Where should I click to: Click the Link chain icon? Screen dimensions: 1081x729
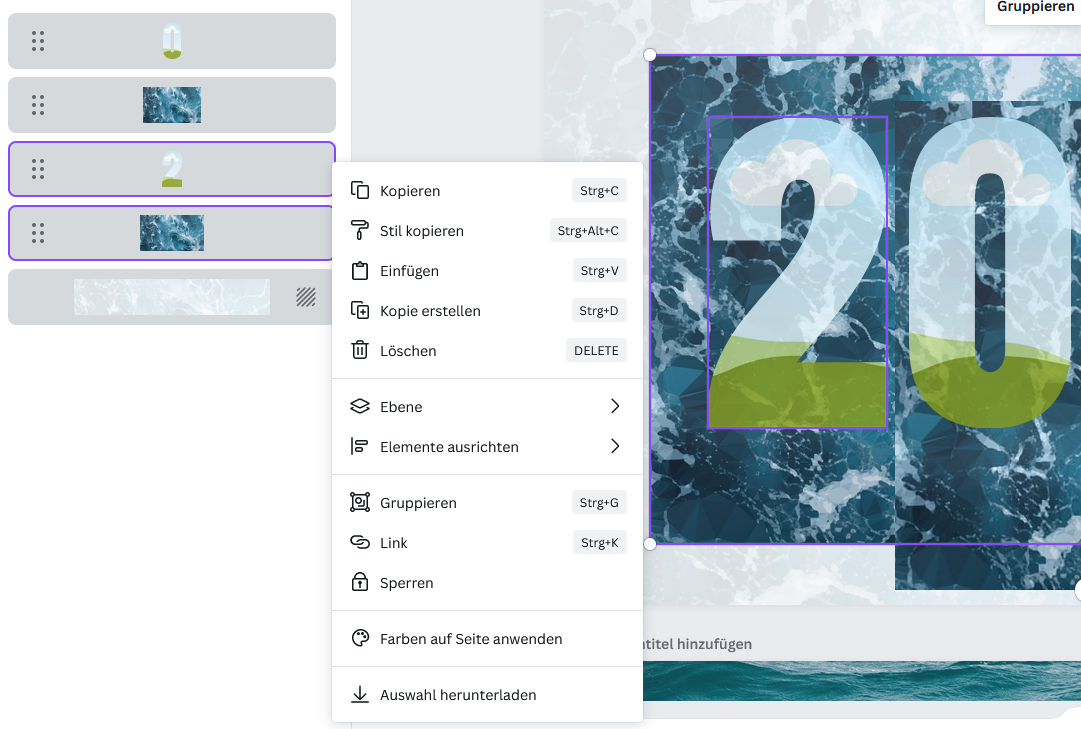(x=360, y=543)
